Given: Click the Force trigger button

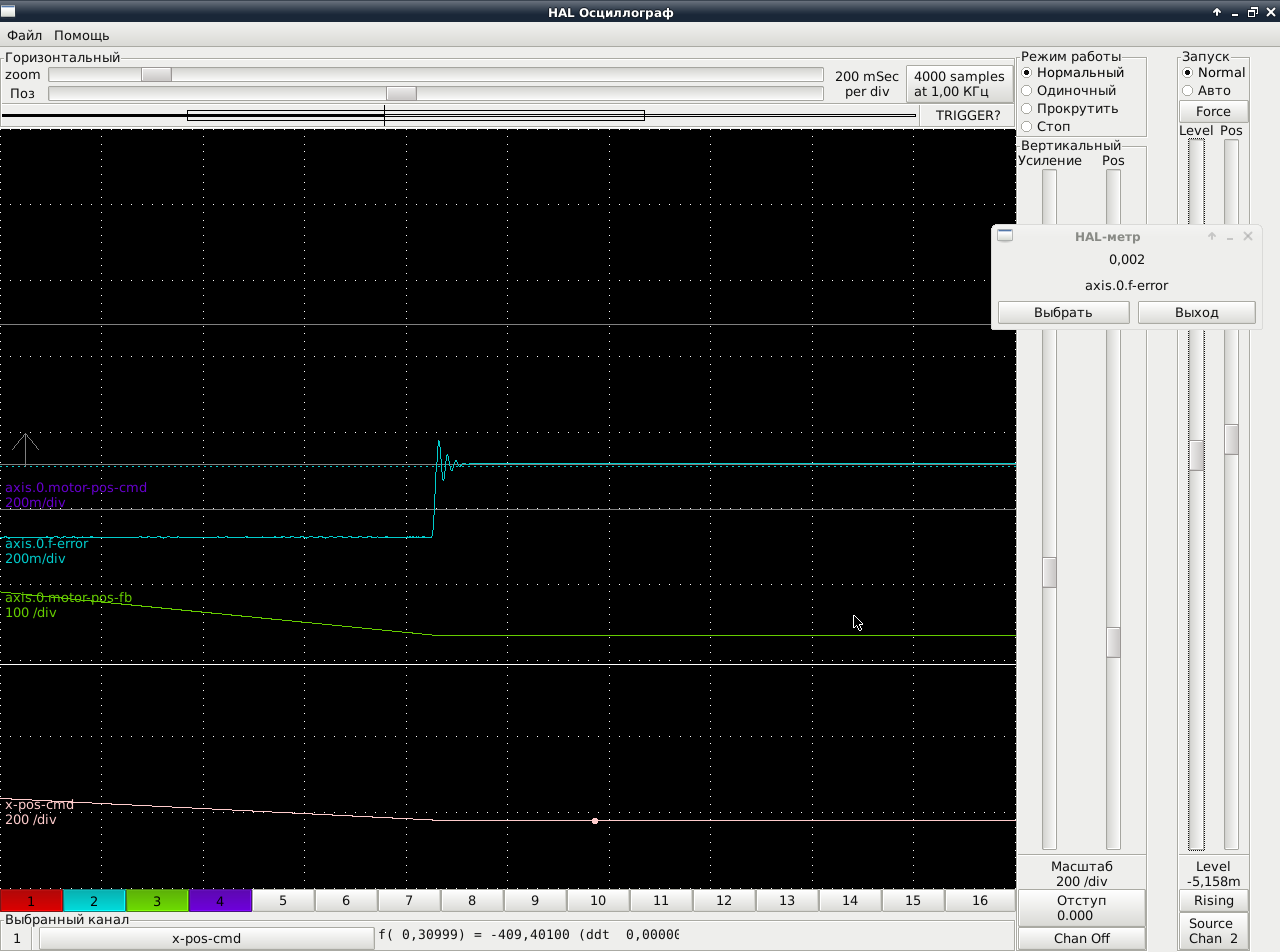Looking at the screenshot, I should point(1213,111).
